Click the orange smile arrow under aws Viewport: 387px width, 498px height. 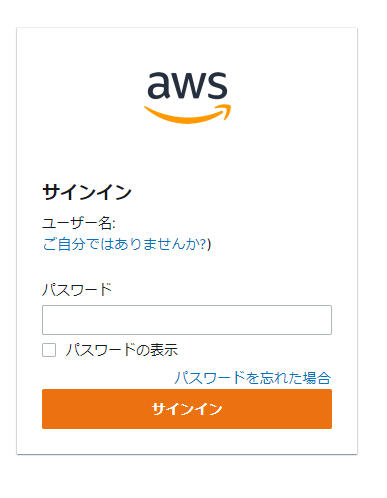click(187, 114)
